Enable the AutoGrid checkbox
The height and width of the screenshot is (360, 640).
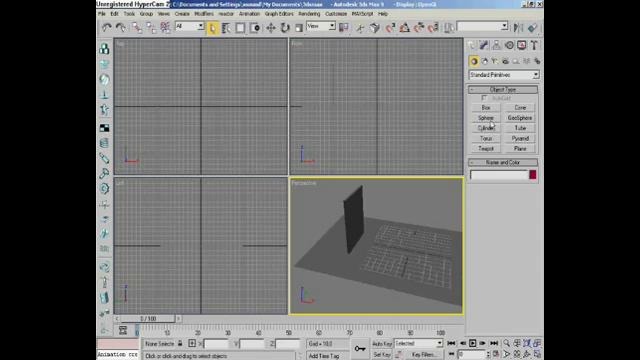pyautogui.click(x=484, y=98)
